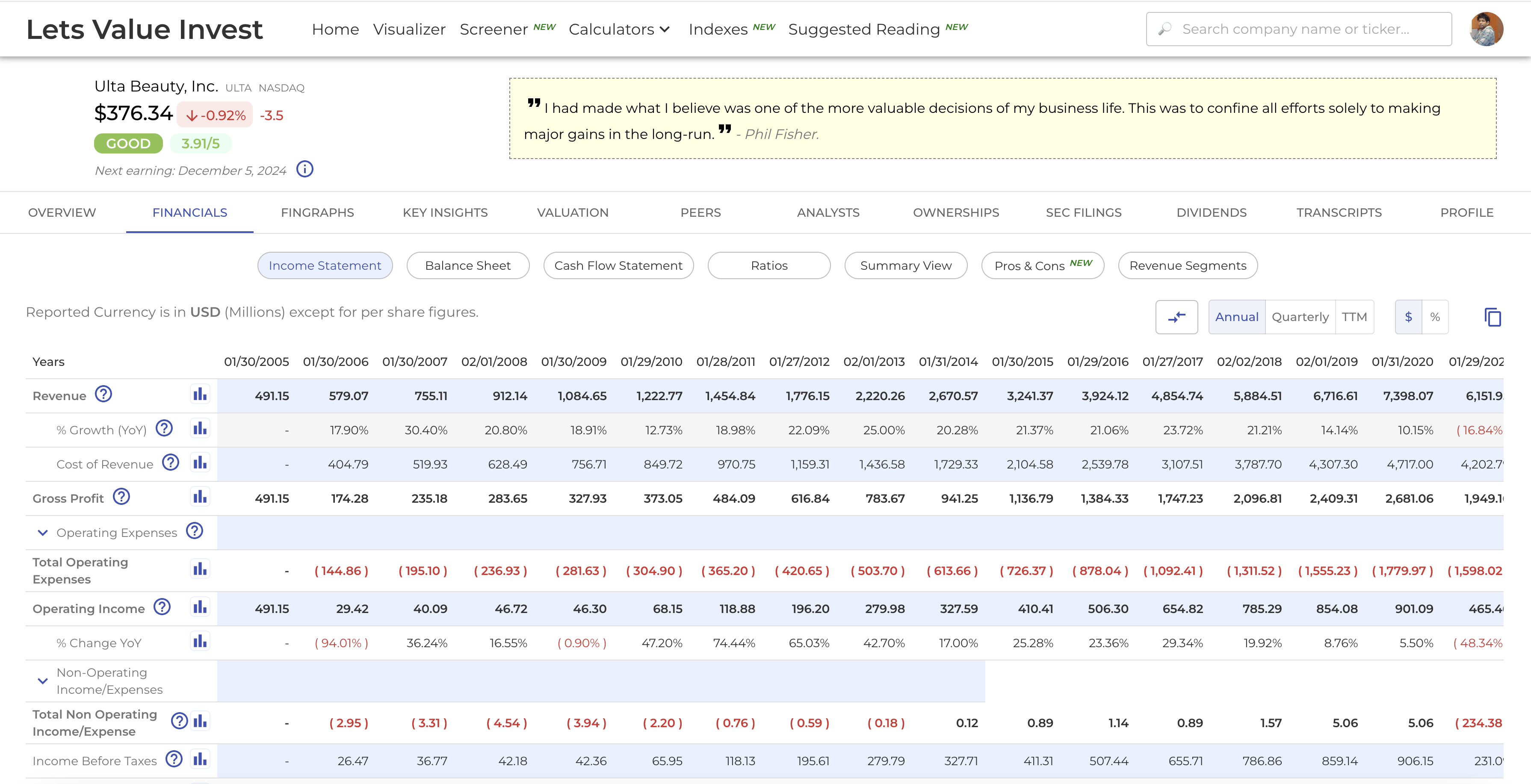Open Gross Profit chart icon
Viewport: 1531px width, 784px height.
click(x=200, y=497)
